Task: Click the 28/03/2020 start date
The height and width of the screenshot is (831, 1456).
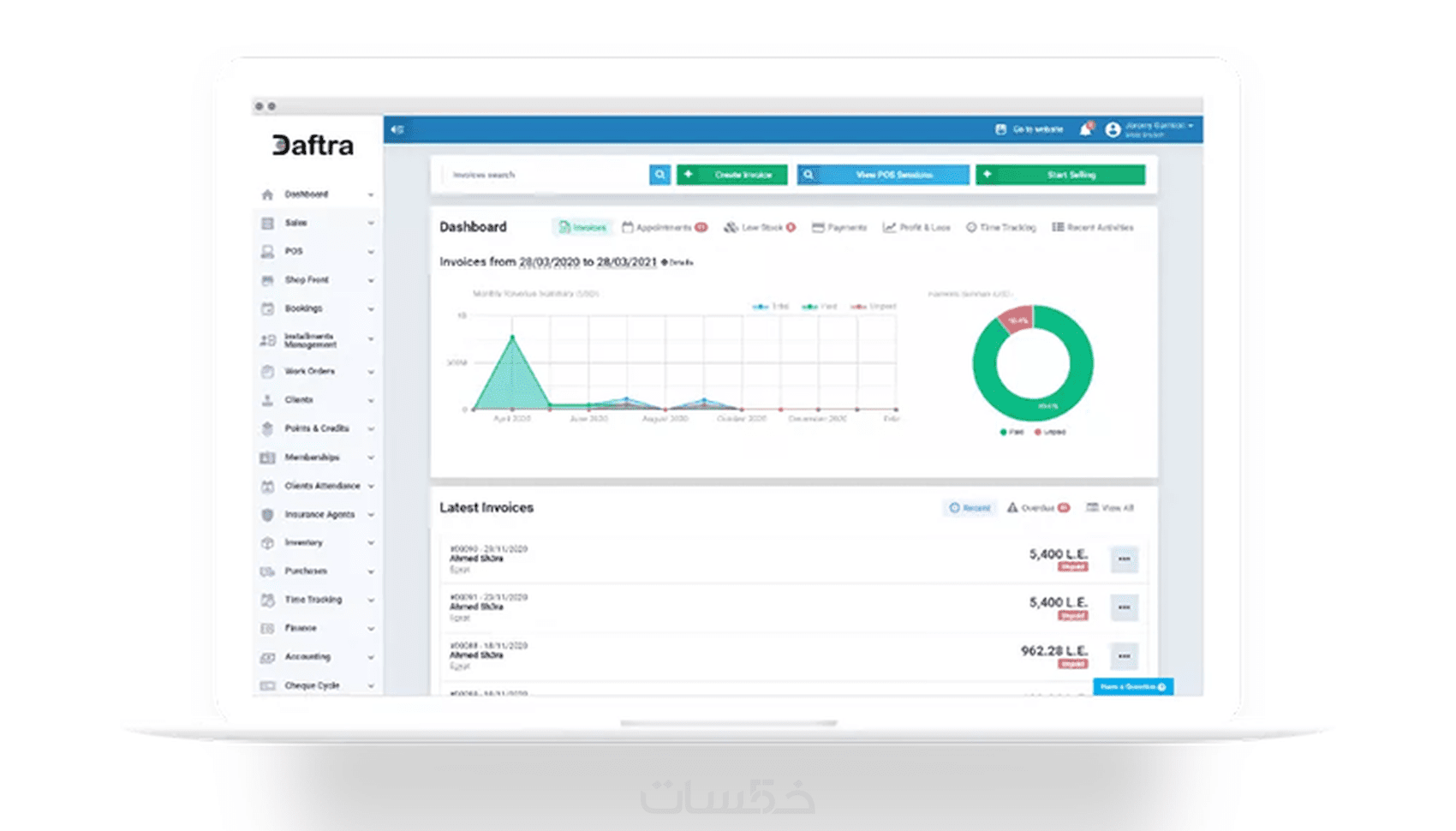Action: tap(549, 262)
